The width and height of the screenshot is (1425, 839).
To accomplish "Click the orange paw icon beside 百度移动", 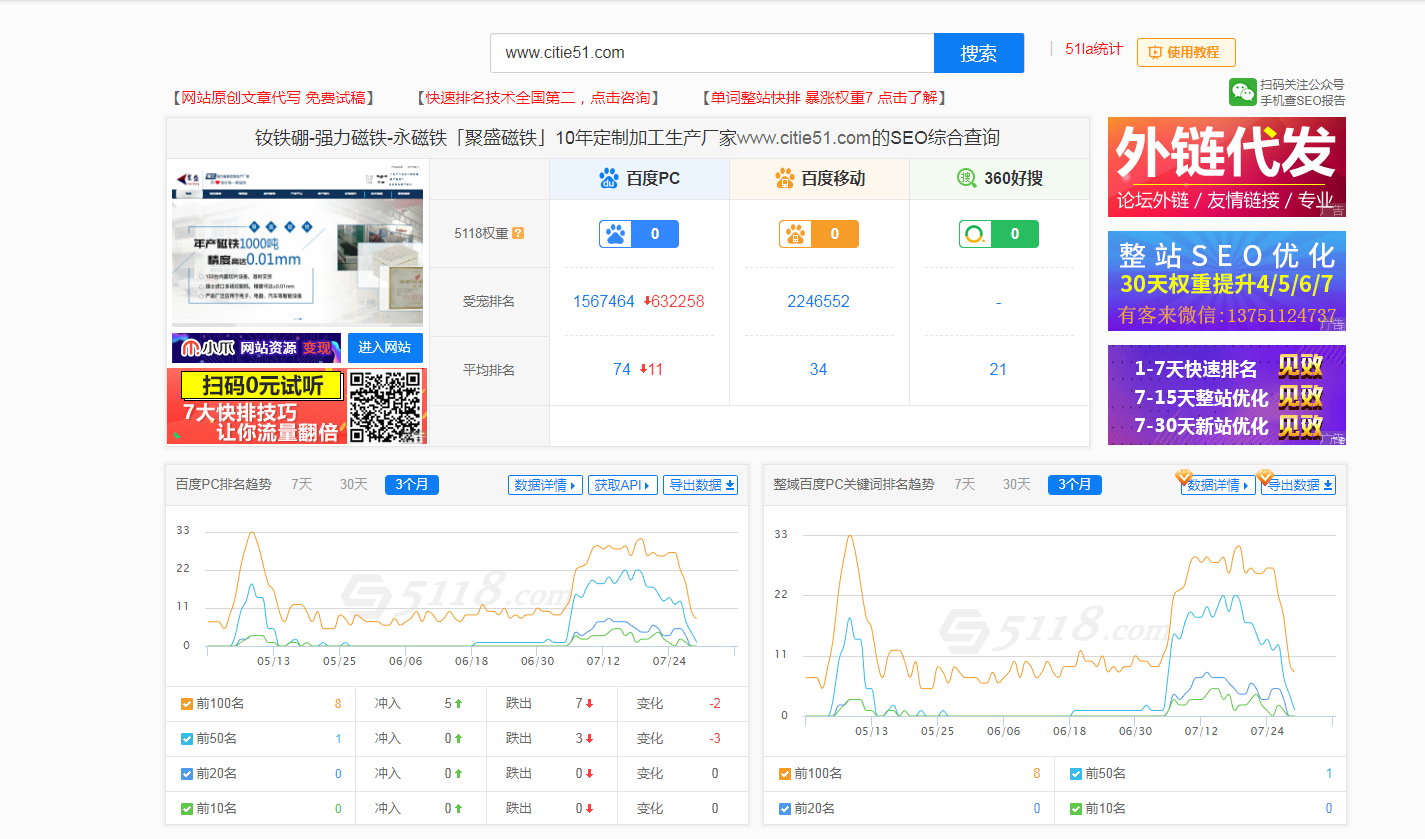I will pos(785,179).
